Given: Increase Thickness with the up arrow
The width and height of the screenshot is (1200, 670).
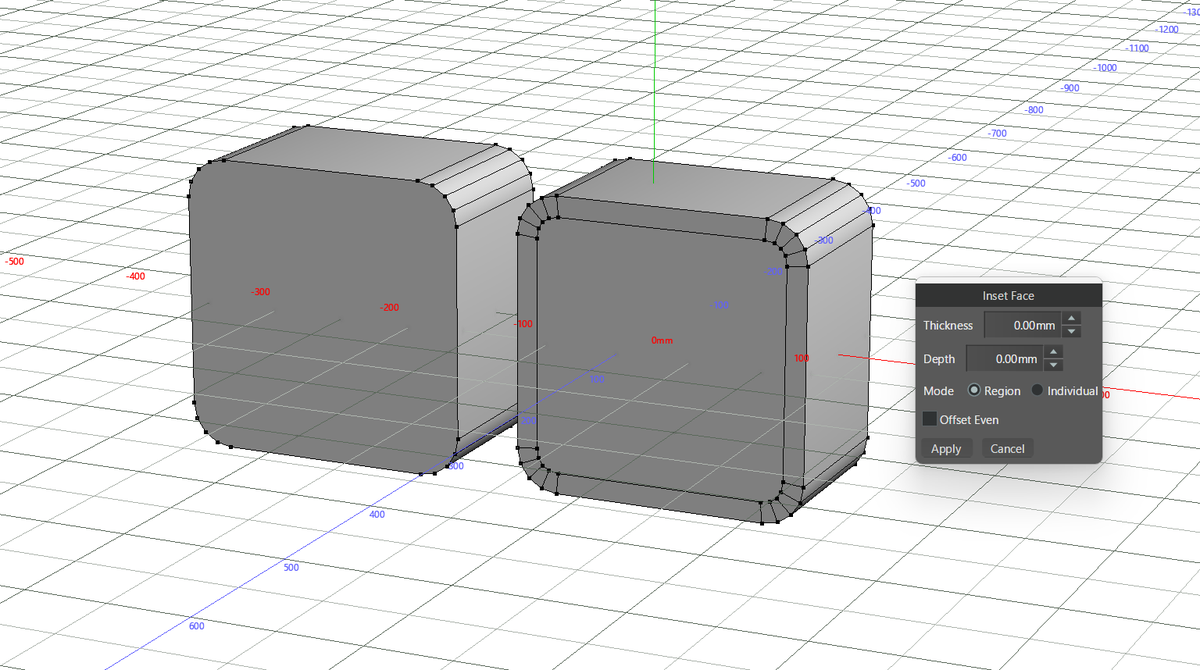Looking at the screenshot, I should coord(1071,319).
